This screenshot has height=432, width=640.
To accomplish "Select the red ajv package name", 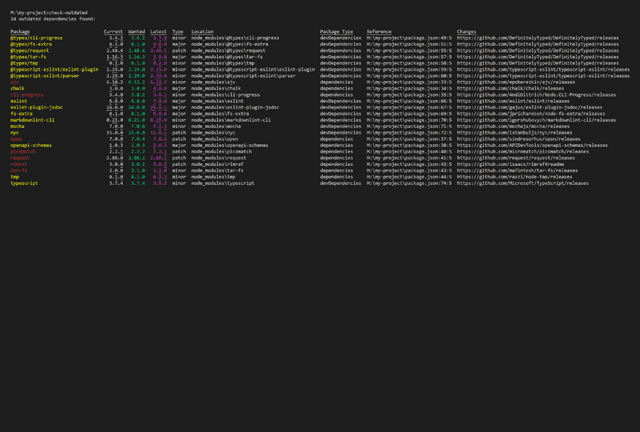I will (15, 82).
